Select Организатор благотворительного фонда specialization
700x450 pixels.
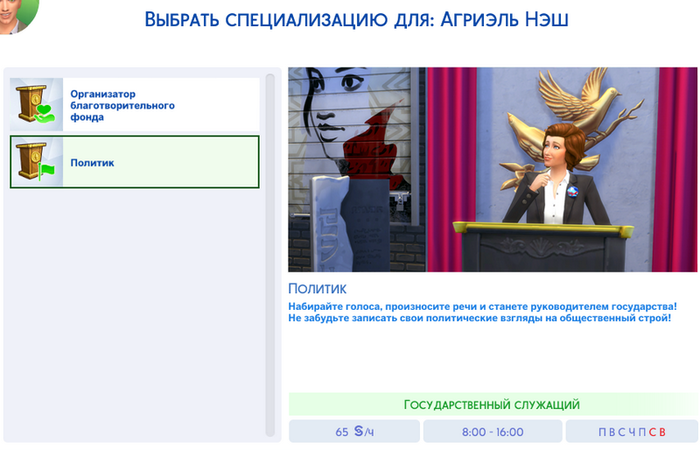coord(135,104)
